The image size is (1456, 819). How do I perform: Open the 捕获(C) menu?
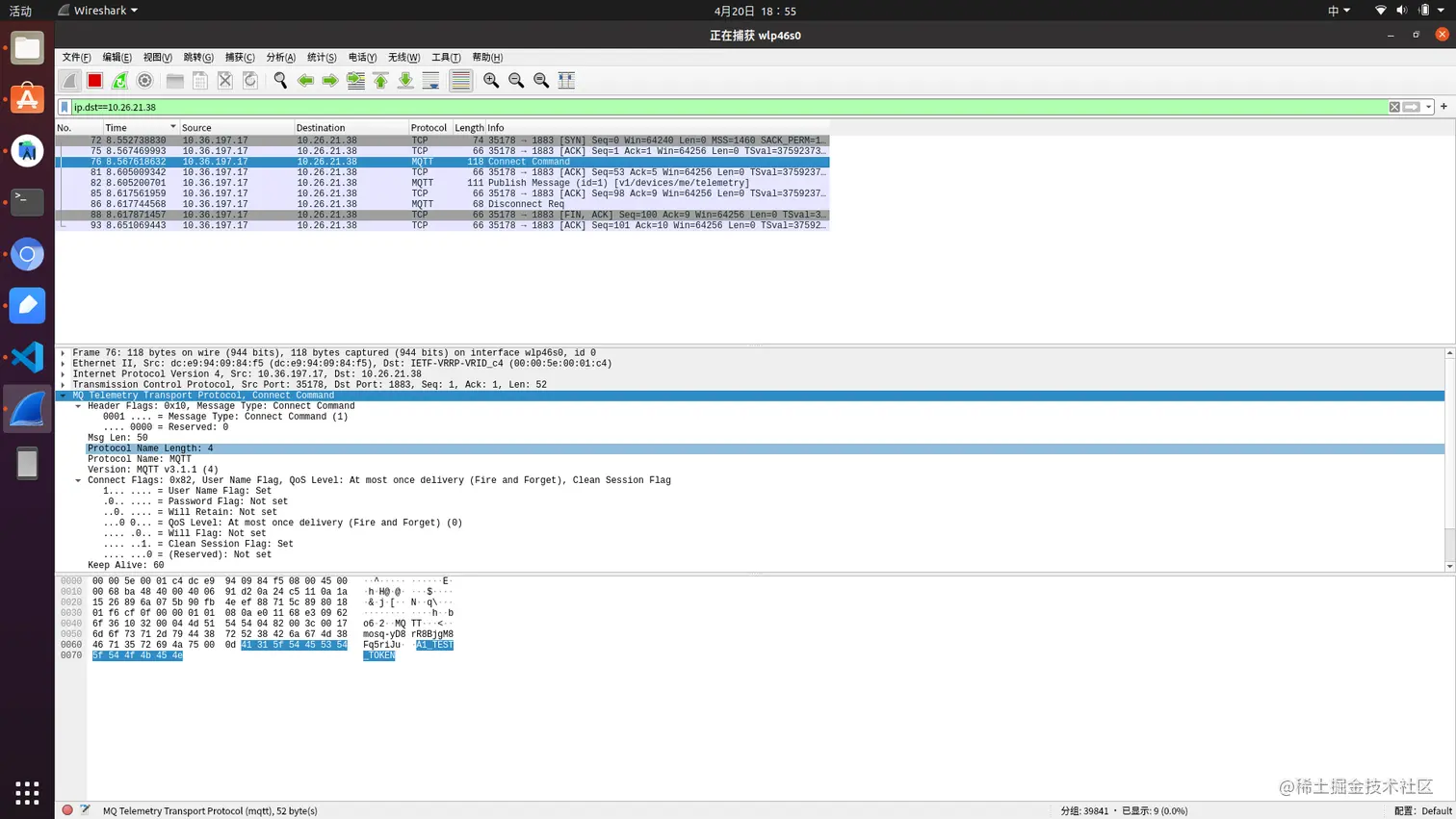pos(240,58)
